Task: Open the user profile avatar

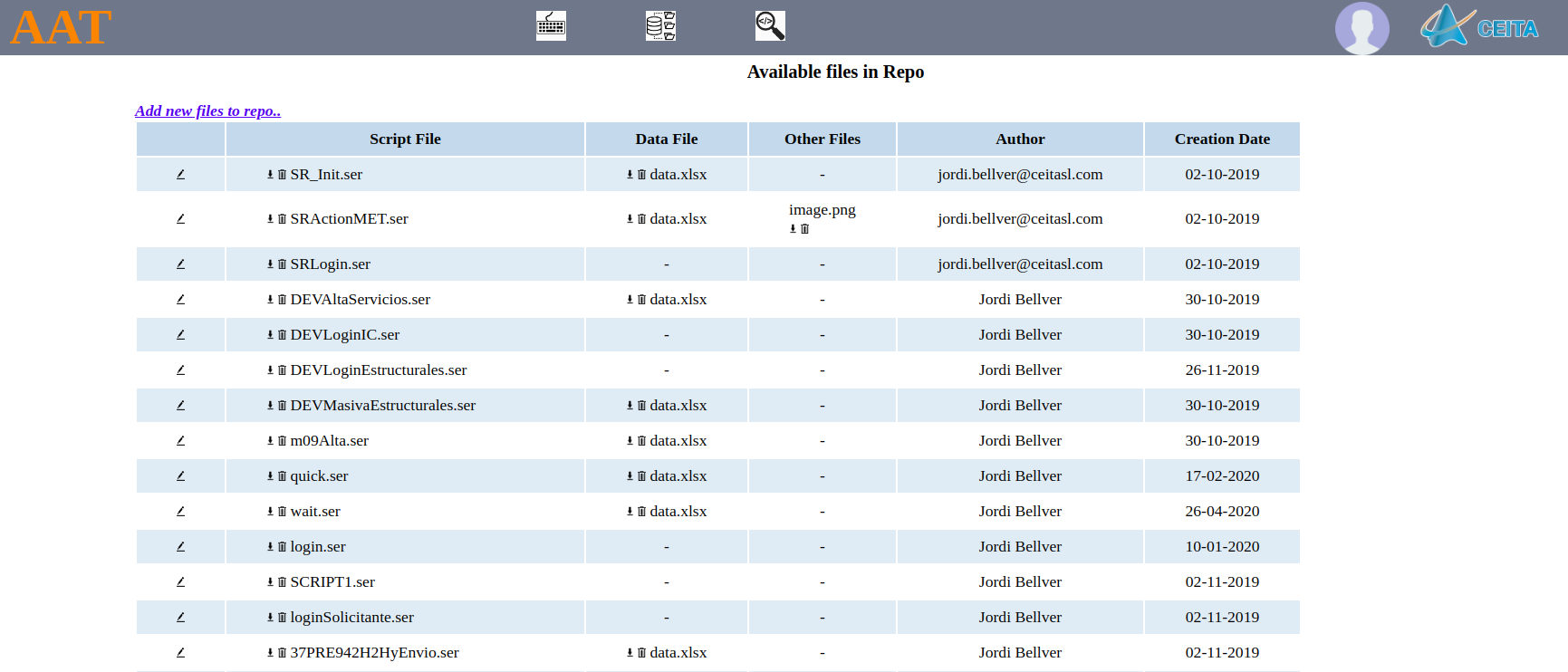Action: click(x=1361, y=28)
